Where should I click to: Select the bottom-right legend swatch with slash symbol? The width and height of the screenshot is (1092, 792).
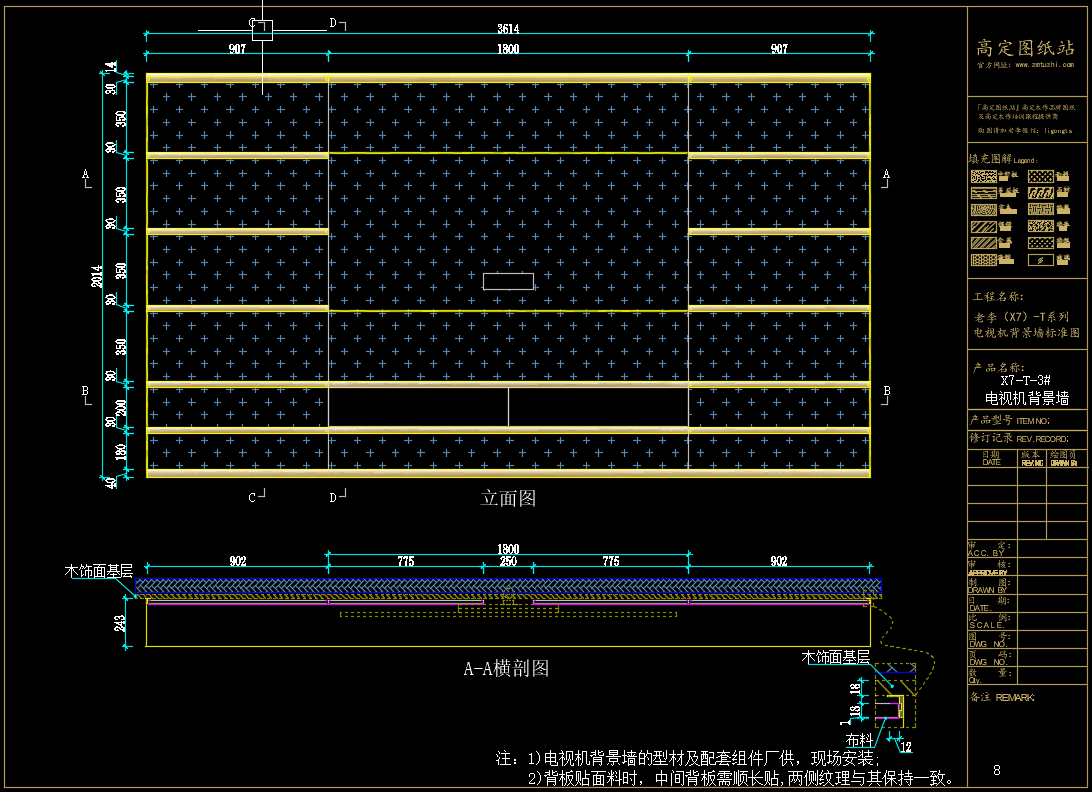(1040, 260)
